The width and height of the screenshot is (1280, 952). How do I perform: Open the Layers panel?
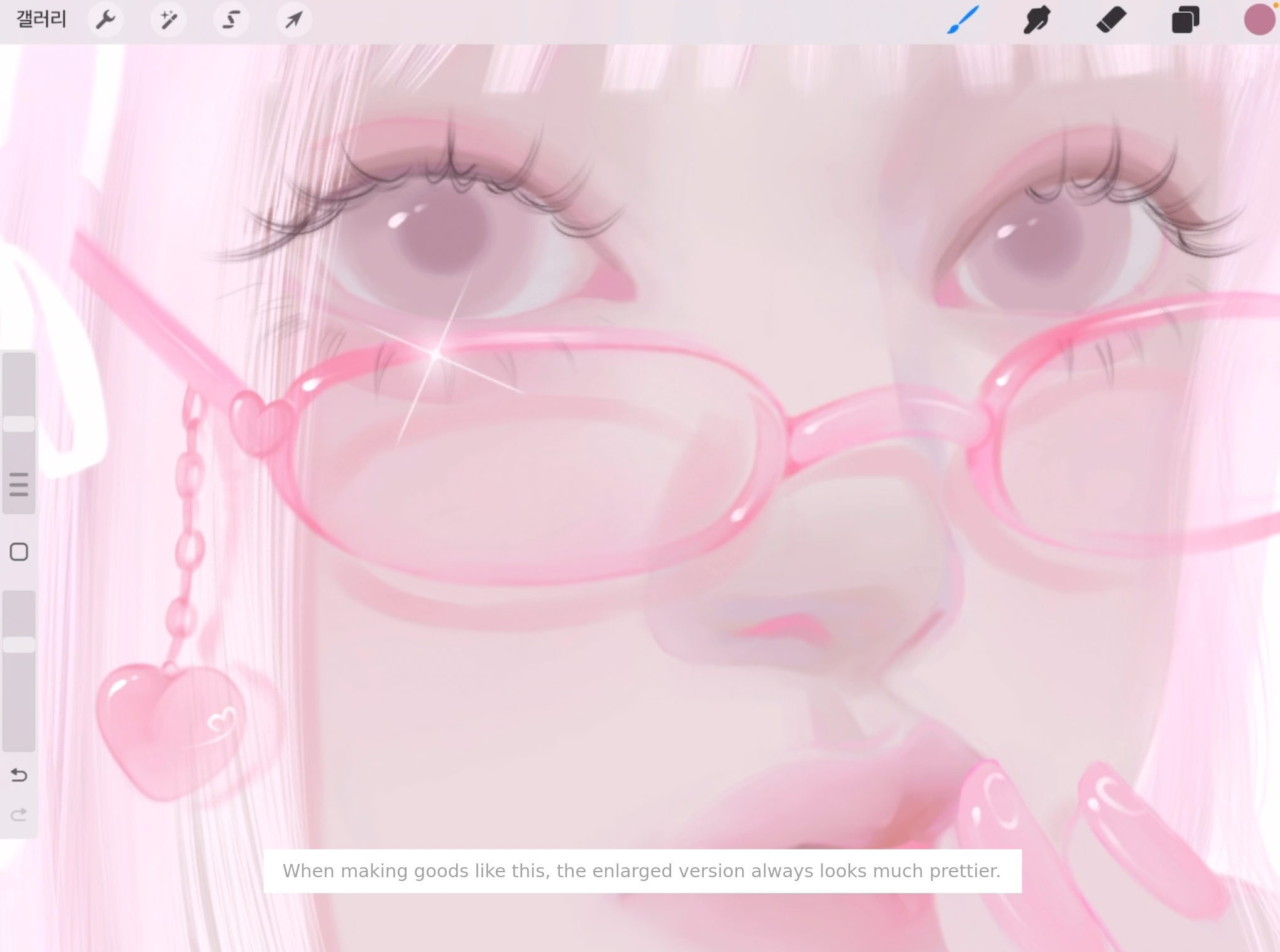[1185, 19]
